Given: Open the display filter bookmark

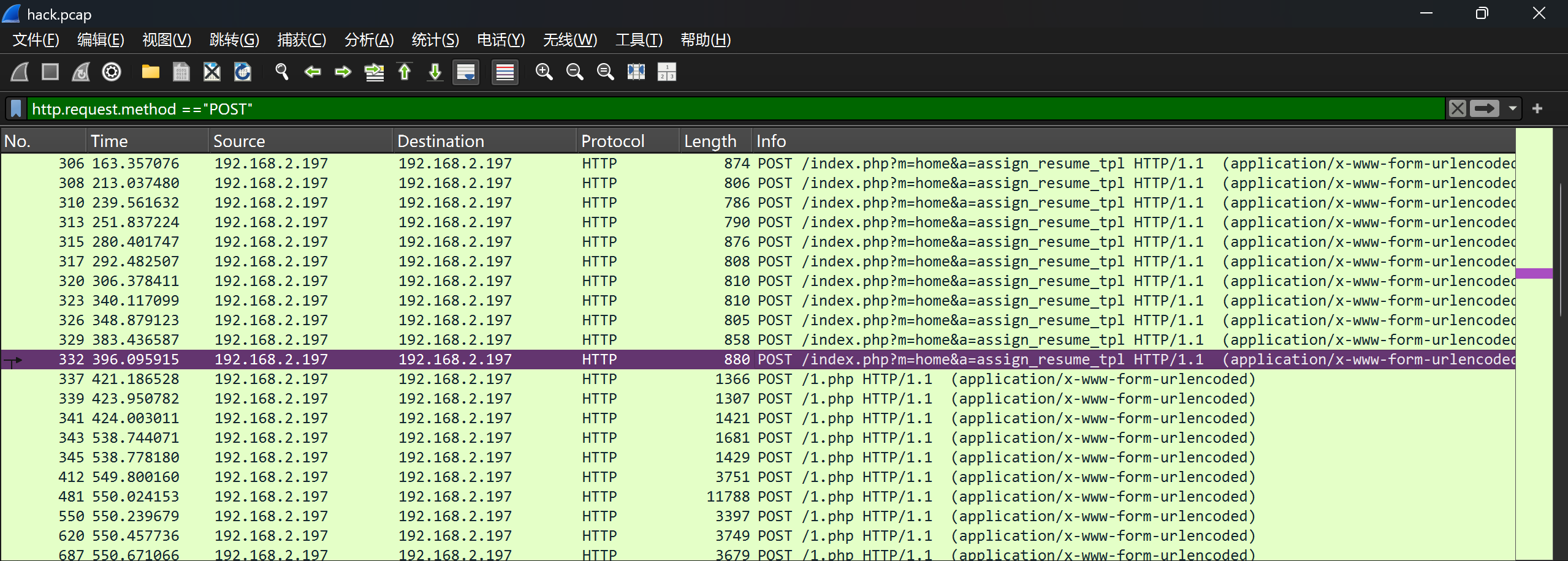Looking at the screenshot, I should [17, 109].
